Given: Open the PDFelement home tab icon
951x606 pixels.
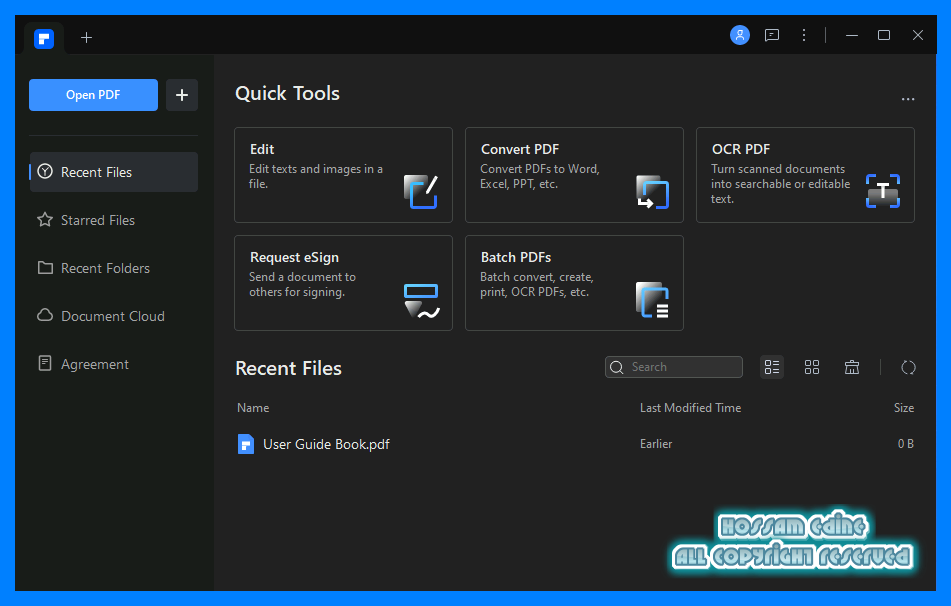Looking at the screenshot, I should pyautogui.click(x=44, y=39).
